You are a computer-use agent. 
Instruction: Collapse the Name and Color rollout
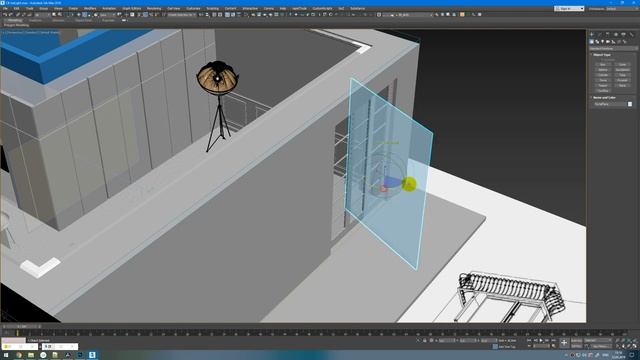pos(604,98)
